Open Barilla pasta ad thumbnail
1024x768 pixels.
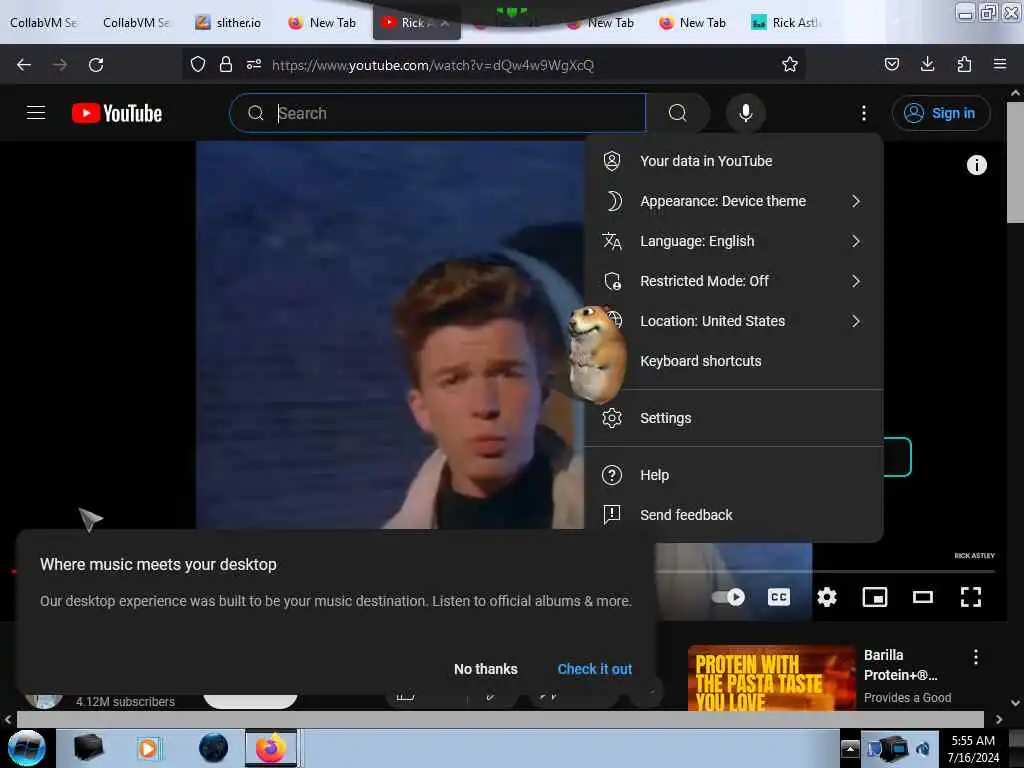click(771, 677)
